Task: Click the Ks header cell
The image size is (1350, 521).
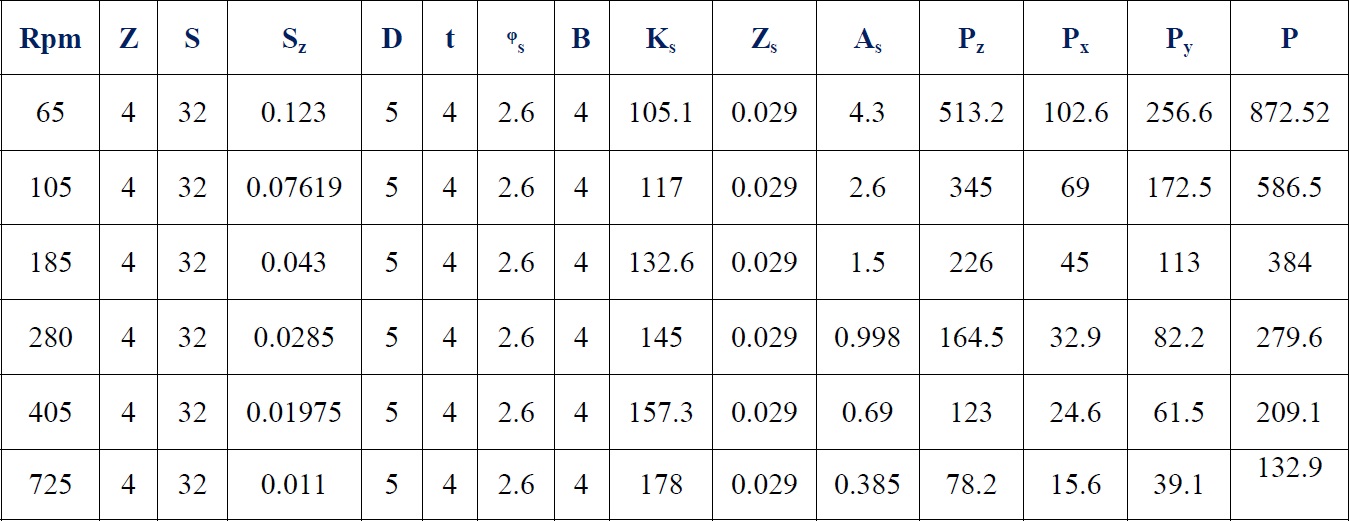Action: 660,38
